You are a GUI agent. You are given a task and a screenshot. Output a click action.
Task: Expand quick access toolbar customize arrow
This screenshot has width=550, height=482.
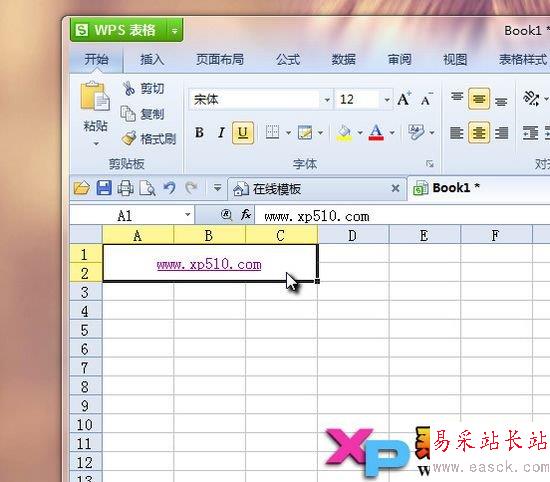[217, 188]
